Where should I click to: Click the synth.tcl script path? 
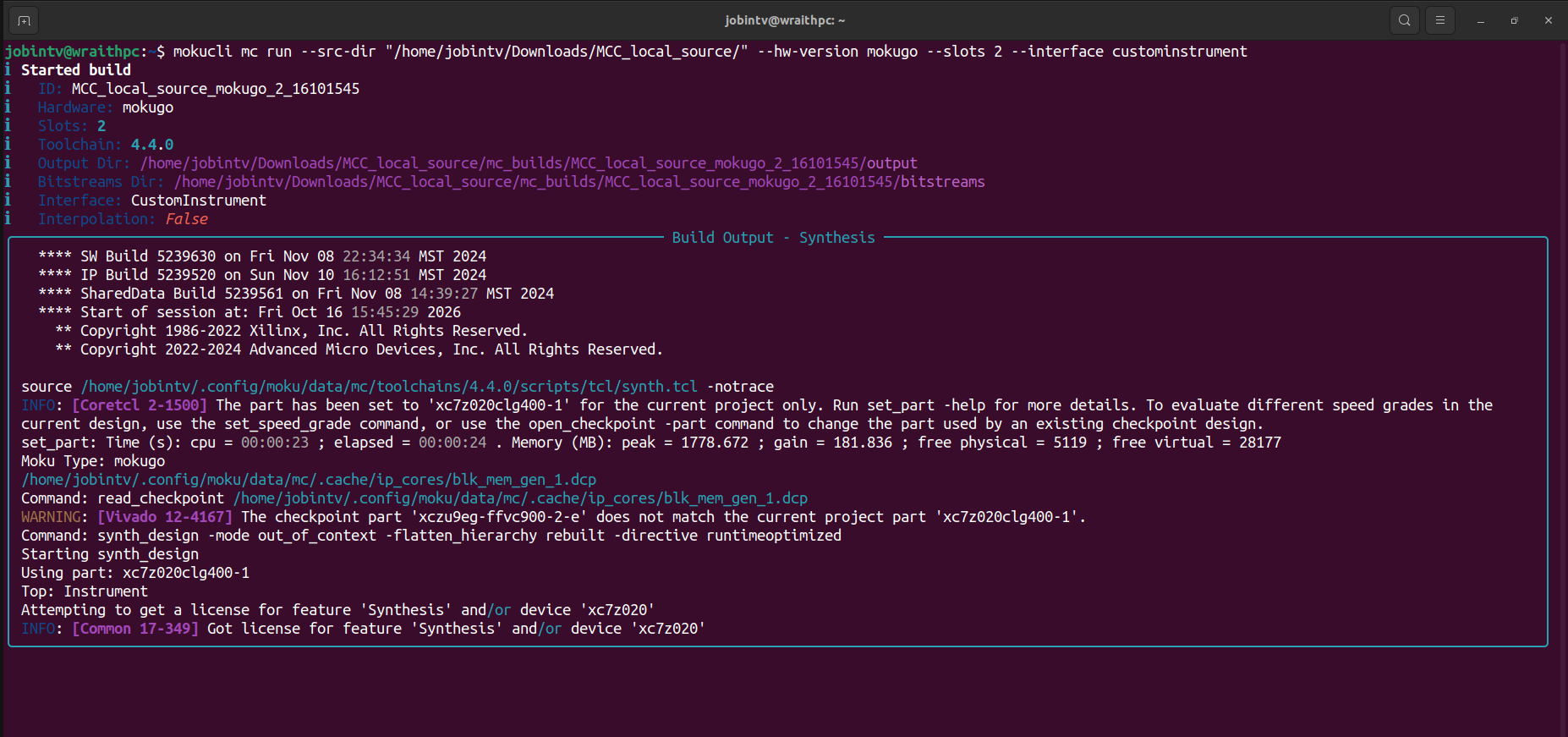click(x=389, y=387)
